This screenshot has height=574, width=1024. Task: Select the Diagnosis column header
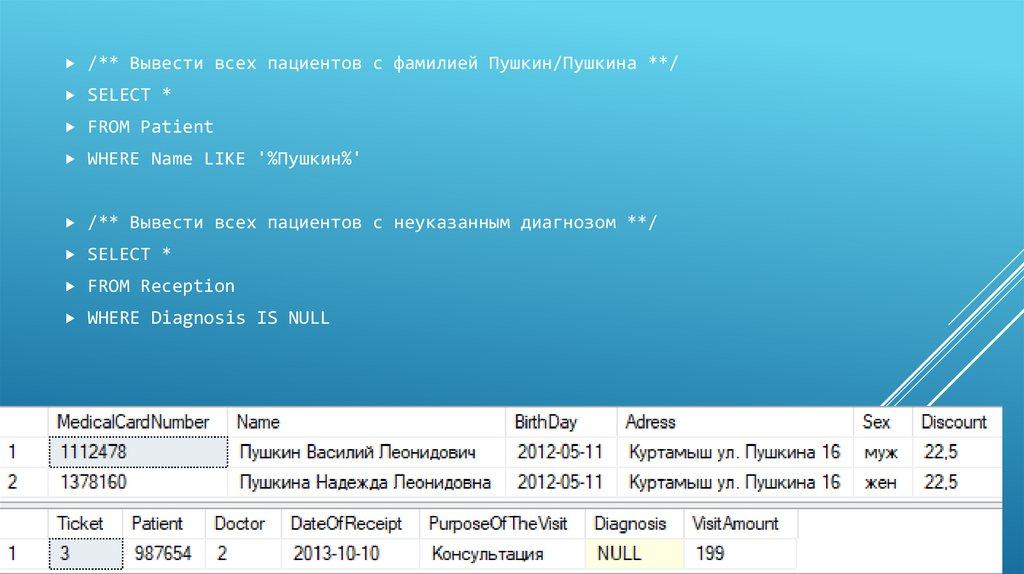[x=630, y=523]
